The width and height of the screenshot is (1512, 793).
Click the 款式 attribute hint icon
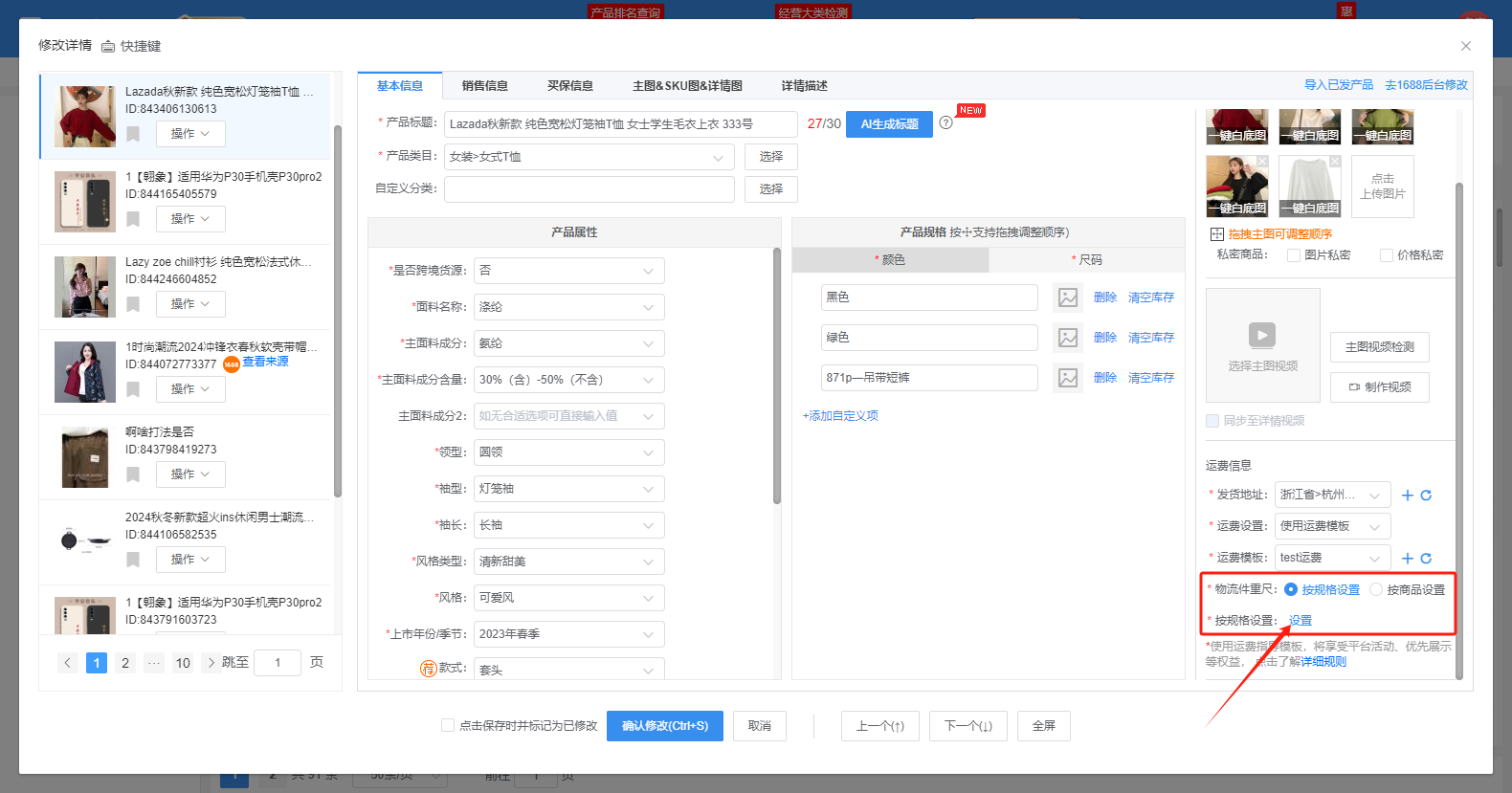coord(429,668)
